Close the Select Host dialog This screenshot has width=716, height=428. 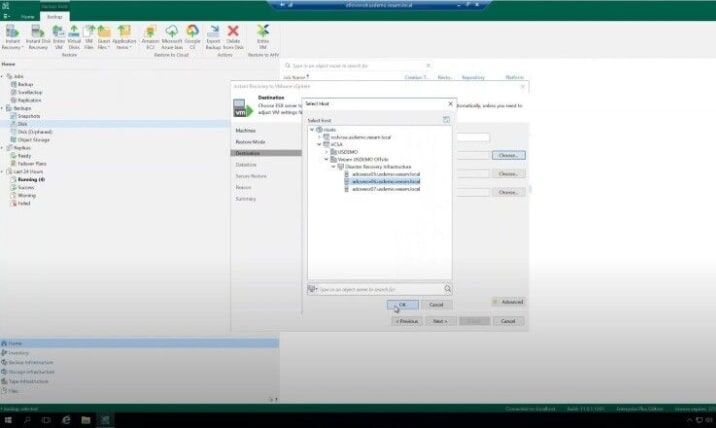450,104
